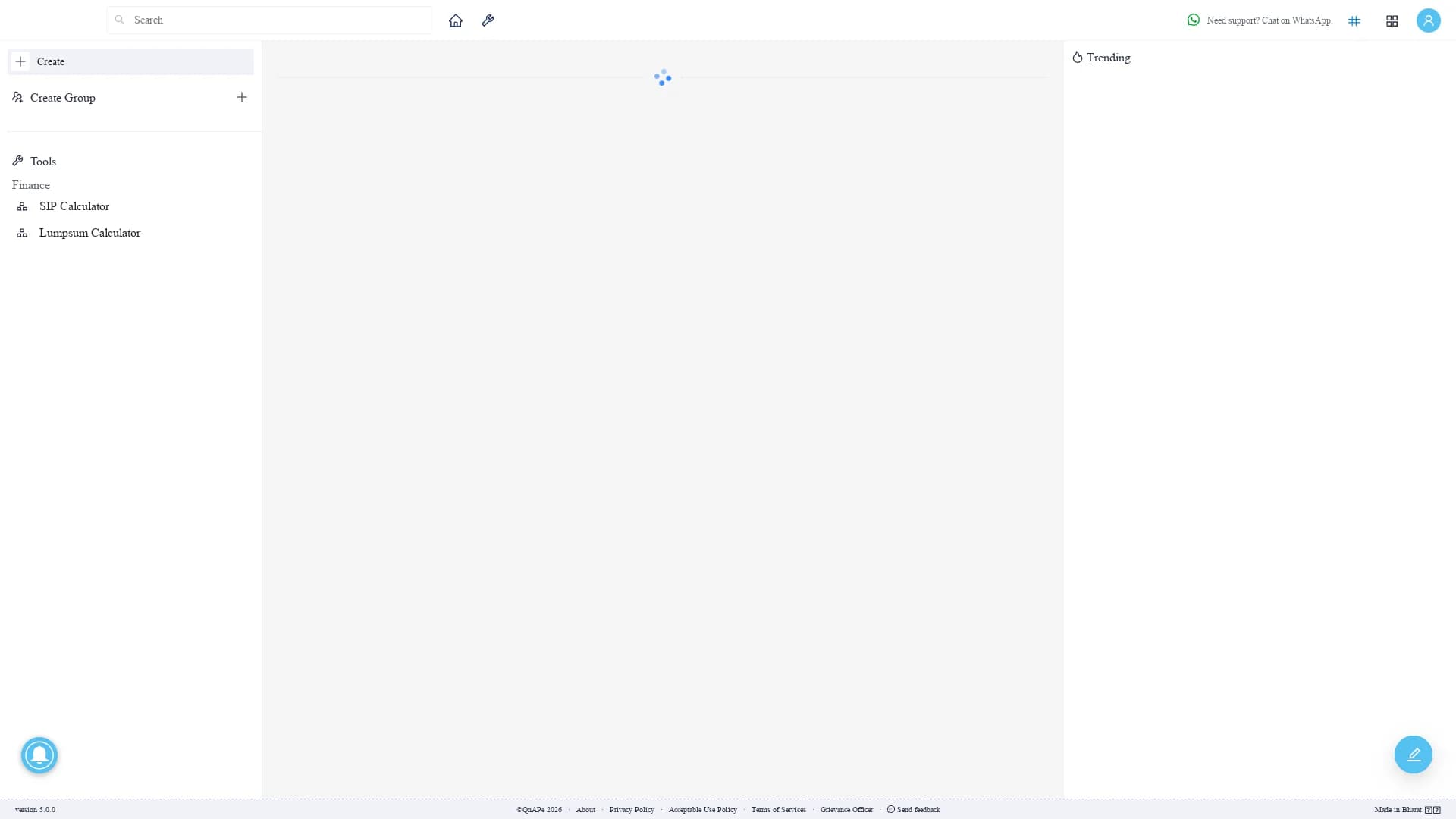
Task: Open SIP Calculator
Action: tap(74, 206)
